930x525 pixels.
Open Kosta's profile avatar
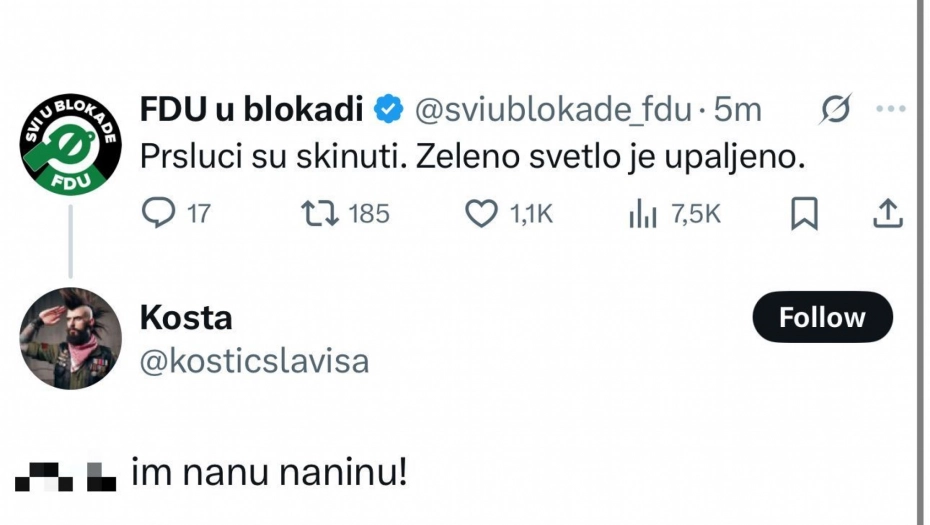point(70,339)
